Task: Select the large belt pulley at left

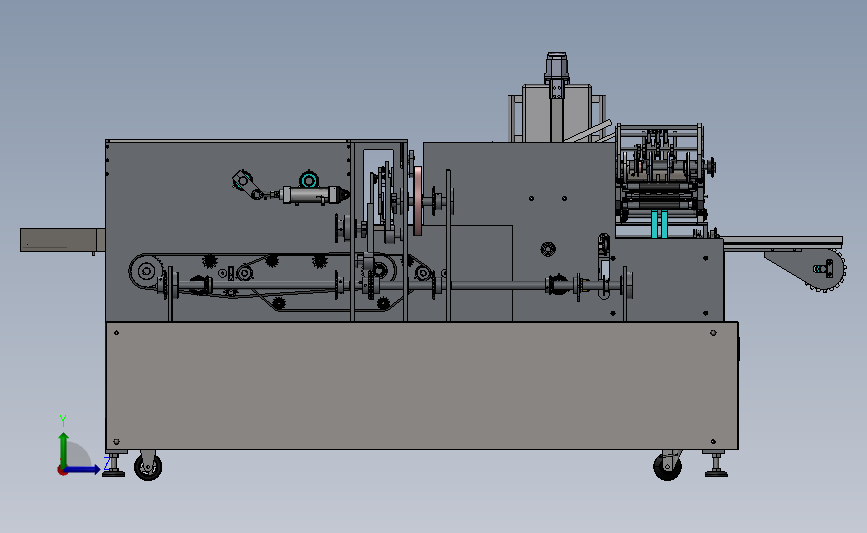Action: [x=146, y=271]
